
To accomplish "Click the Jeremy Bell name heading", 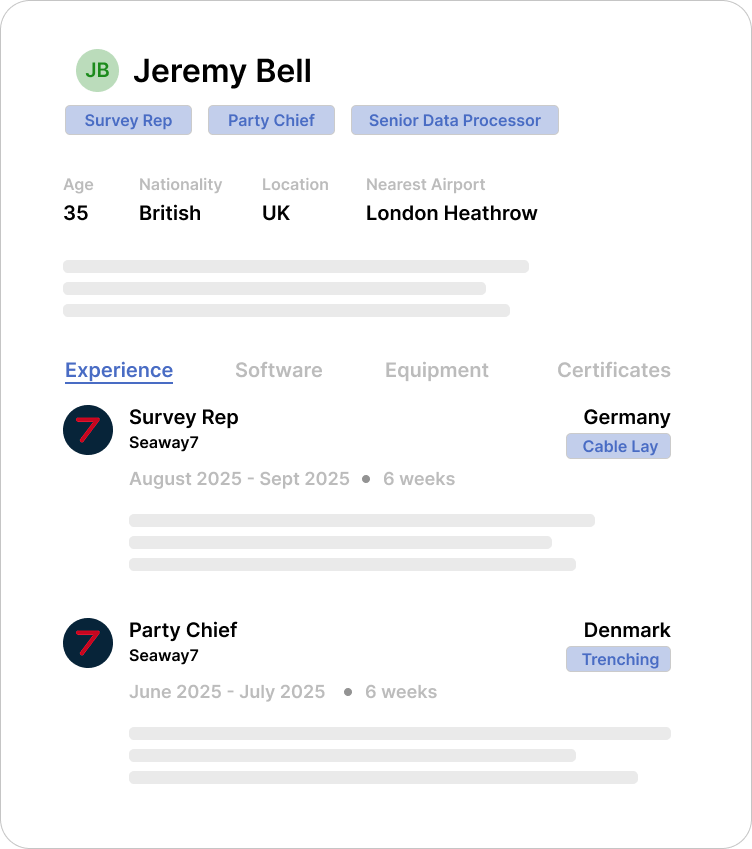I will click(x=222, y=71).
